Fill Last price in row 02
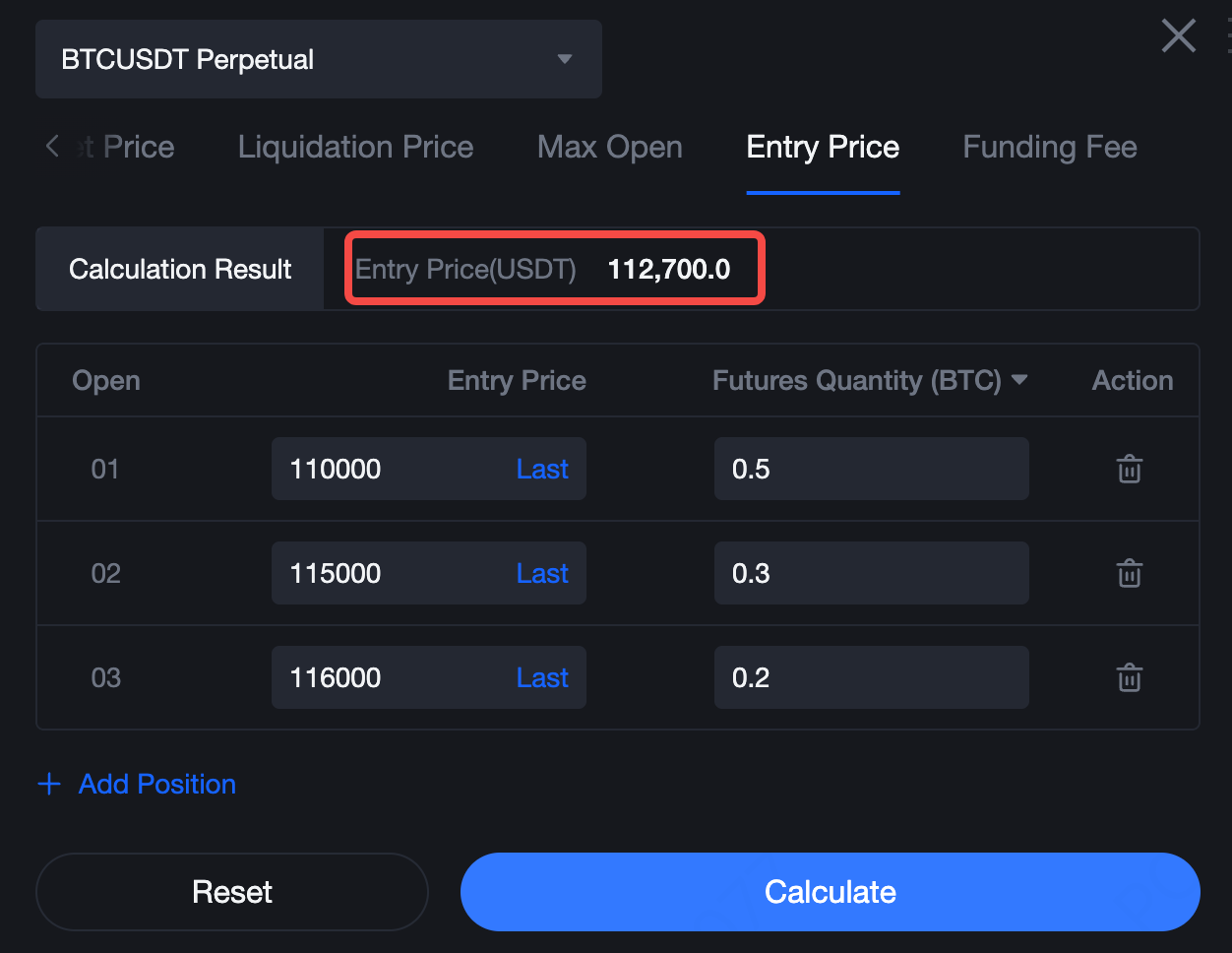This screenshot has height=953, width=1232. coord(542,573)
